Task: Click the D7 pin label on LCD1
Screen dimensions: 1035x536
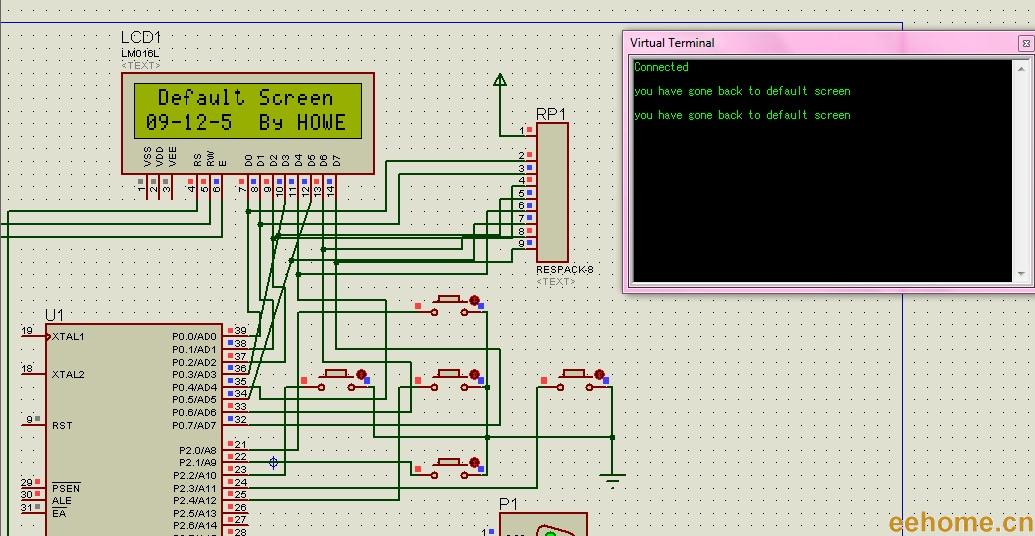Action: point(336,160)
